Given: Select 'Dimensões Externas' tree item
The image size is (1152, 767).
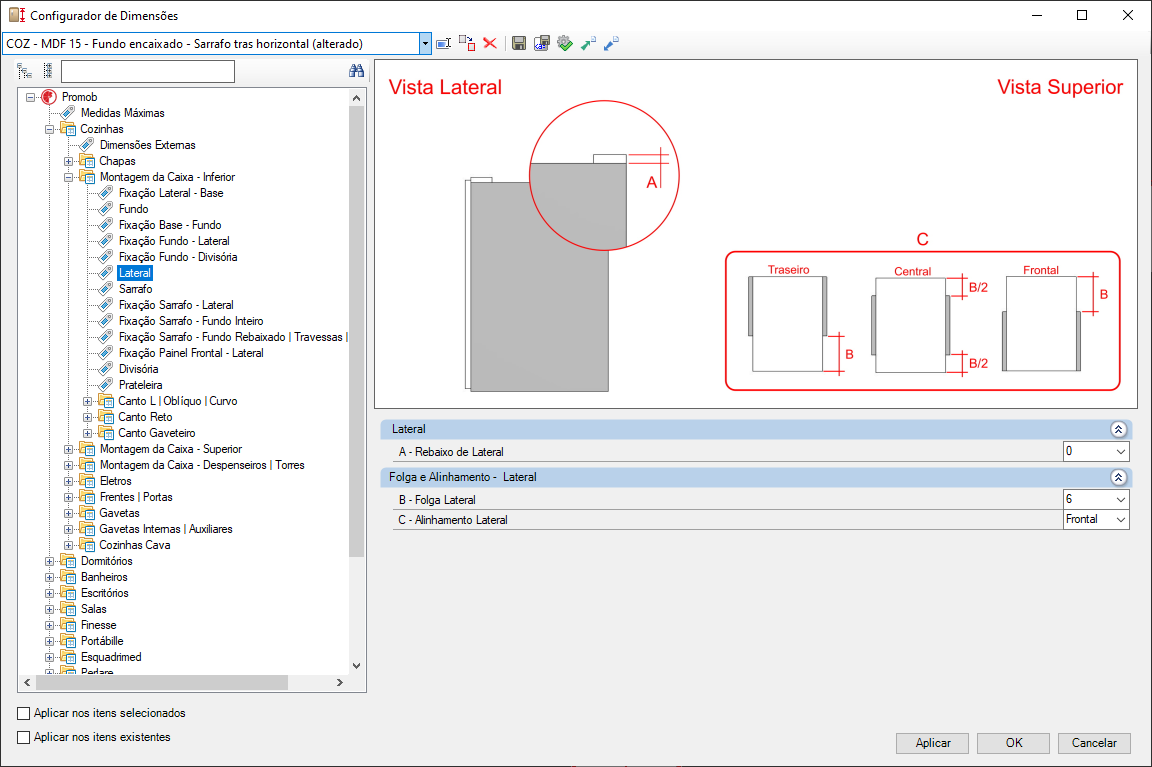Looking at the screenshot, I should pyautogui.click(x=148, y=145).
